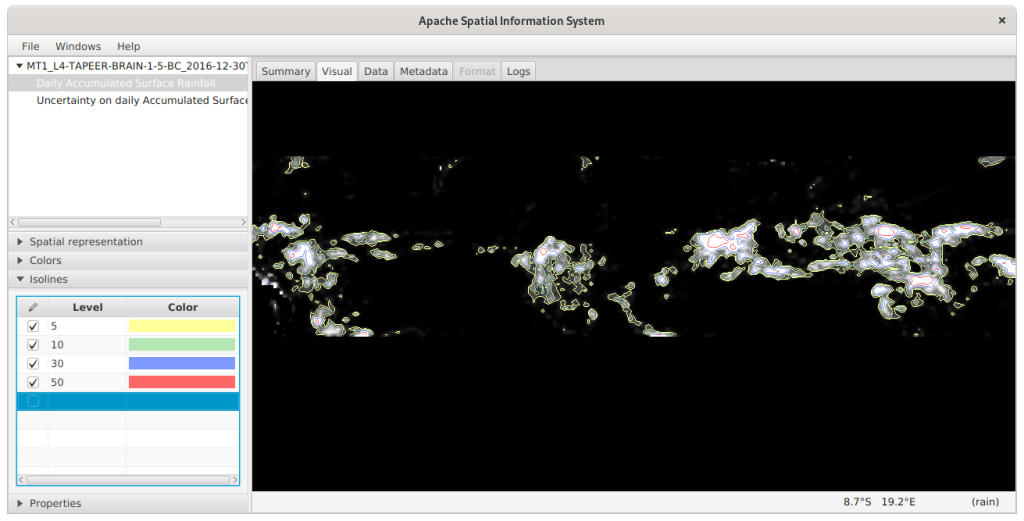
Task: Expand the Colors section
Action: (20, 260)
